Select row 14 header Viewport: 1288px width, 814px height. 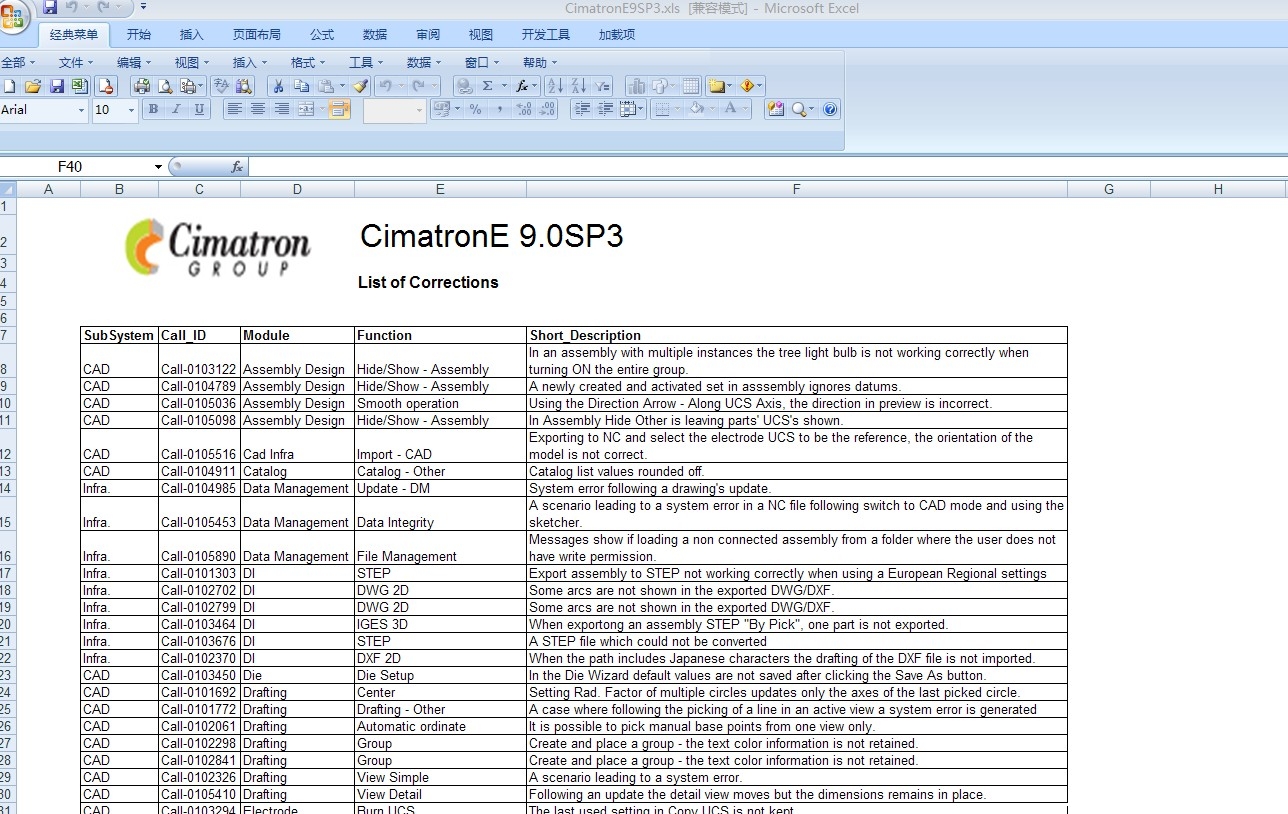(8, 488)
